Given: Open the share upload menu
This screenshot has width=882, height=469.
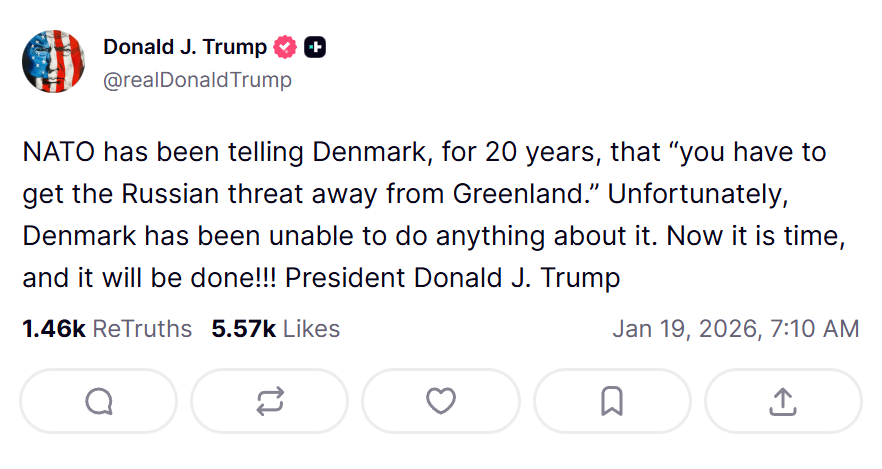Looking at the screenshot, I should point(783,401).
